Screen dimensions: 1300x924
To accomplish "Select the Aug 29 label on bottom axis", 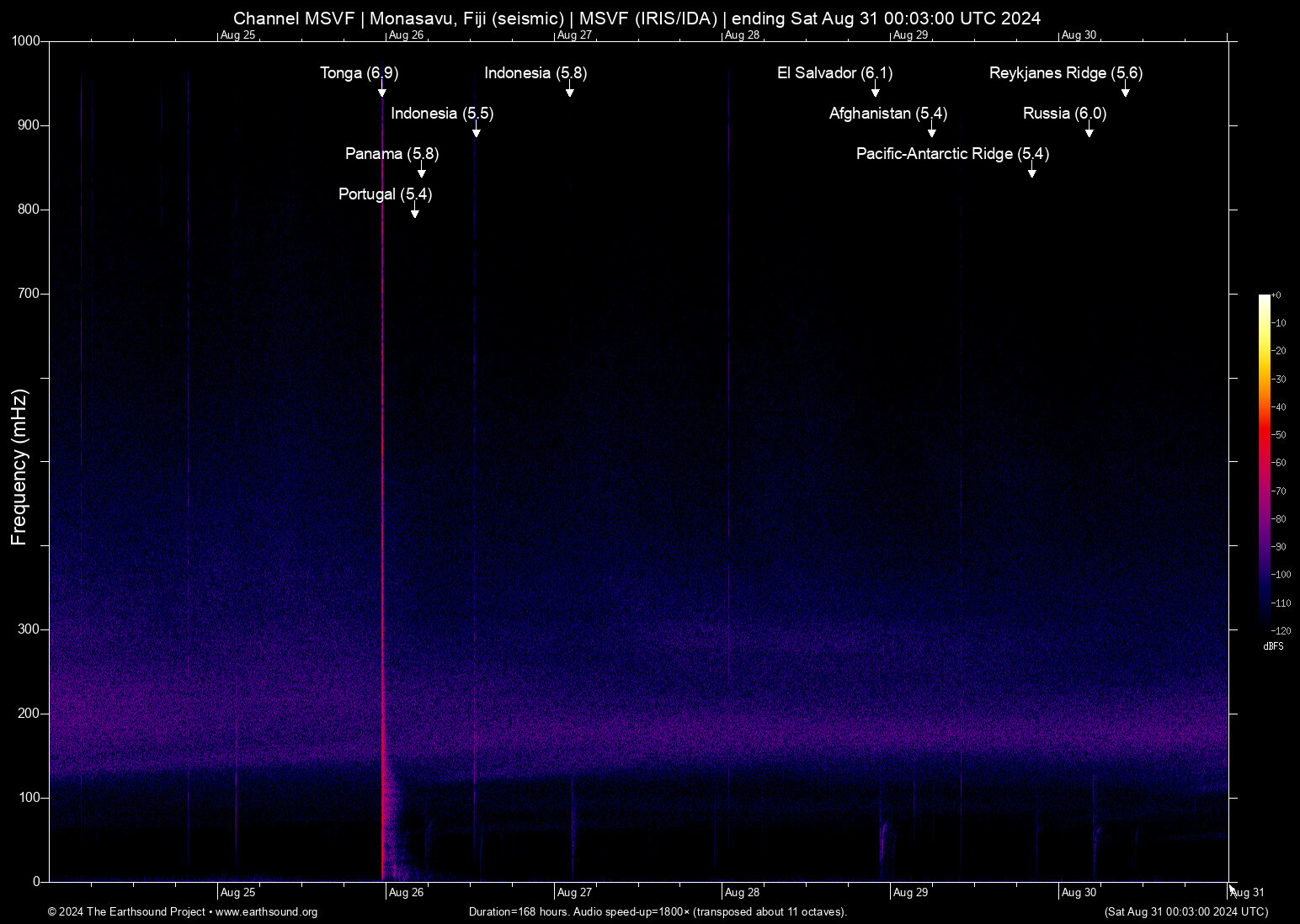I will [x=910, y=892].
